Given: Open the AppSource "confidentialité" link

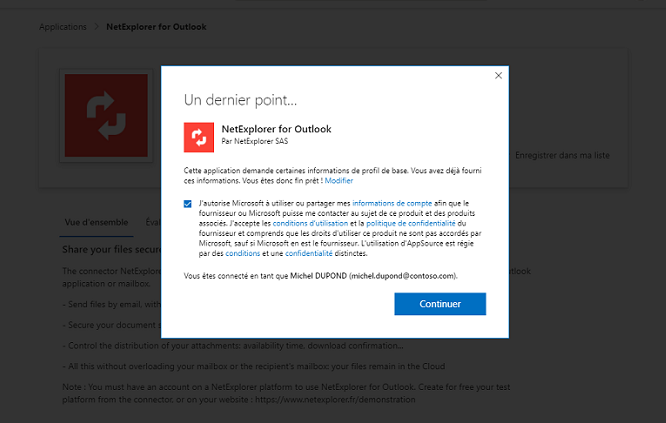Looking at the screenshot, I should (x=309, y=253).
